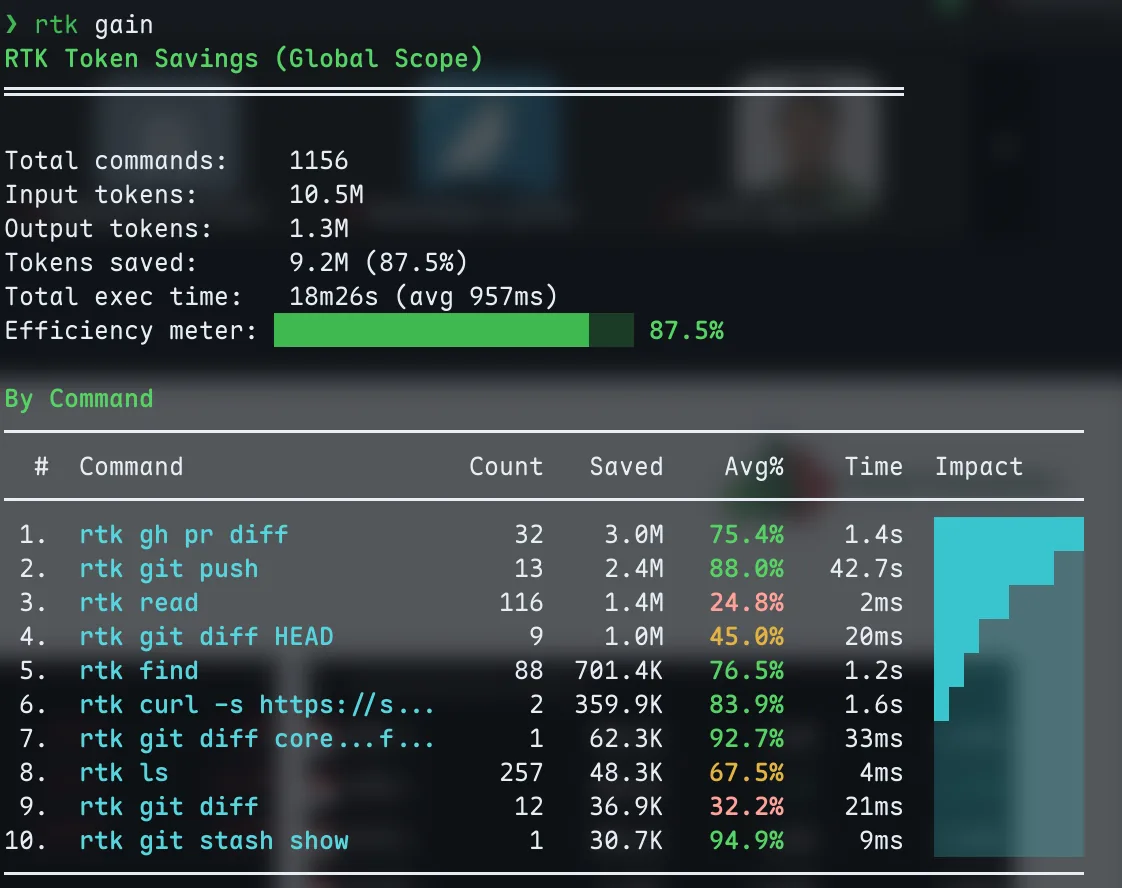
Task: Click the "By Command" section heading
Action: pos(79,398)
